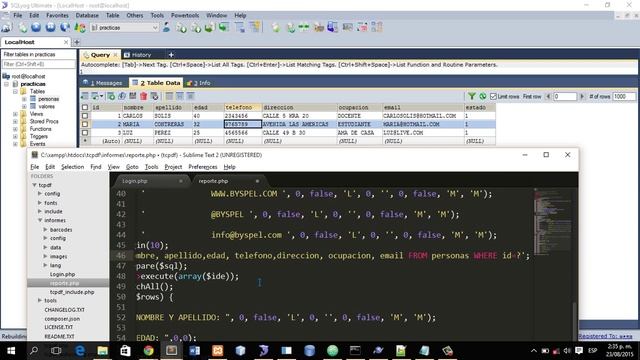Toggle the Limit rows checkbox

click(x=493, y=96)
